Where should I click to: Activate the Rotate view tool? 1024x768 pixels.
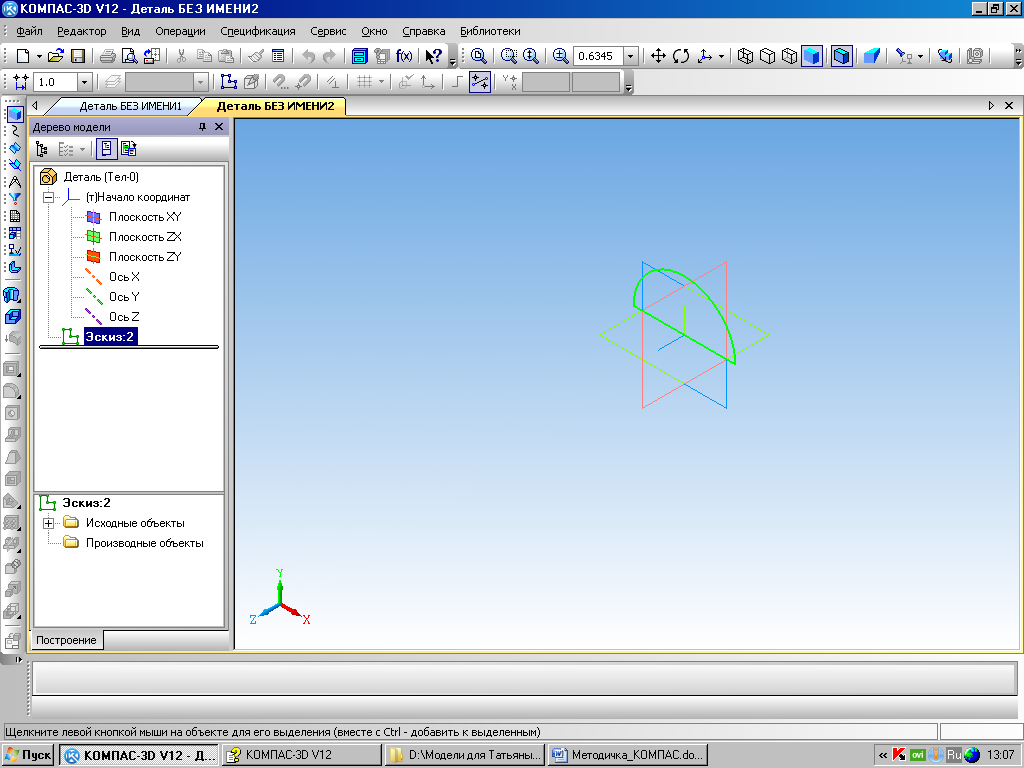point(681,56)
